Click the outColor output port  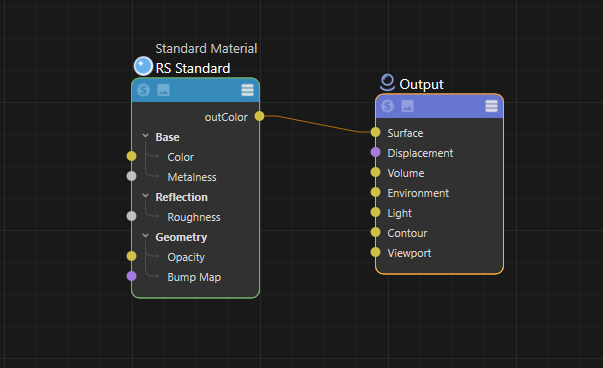260,116
